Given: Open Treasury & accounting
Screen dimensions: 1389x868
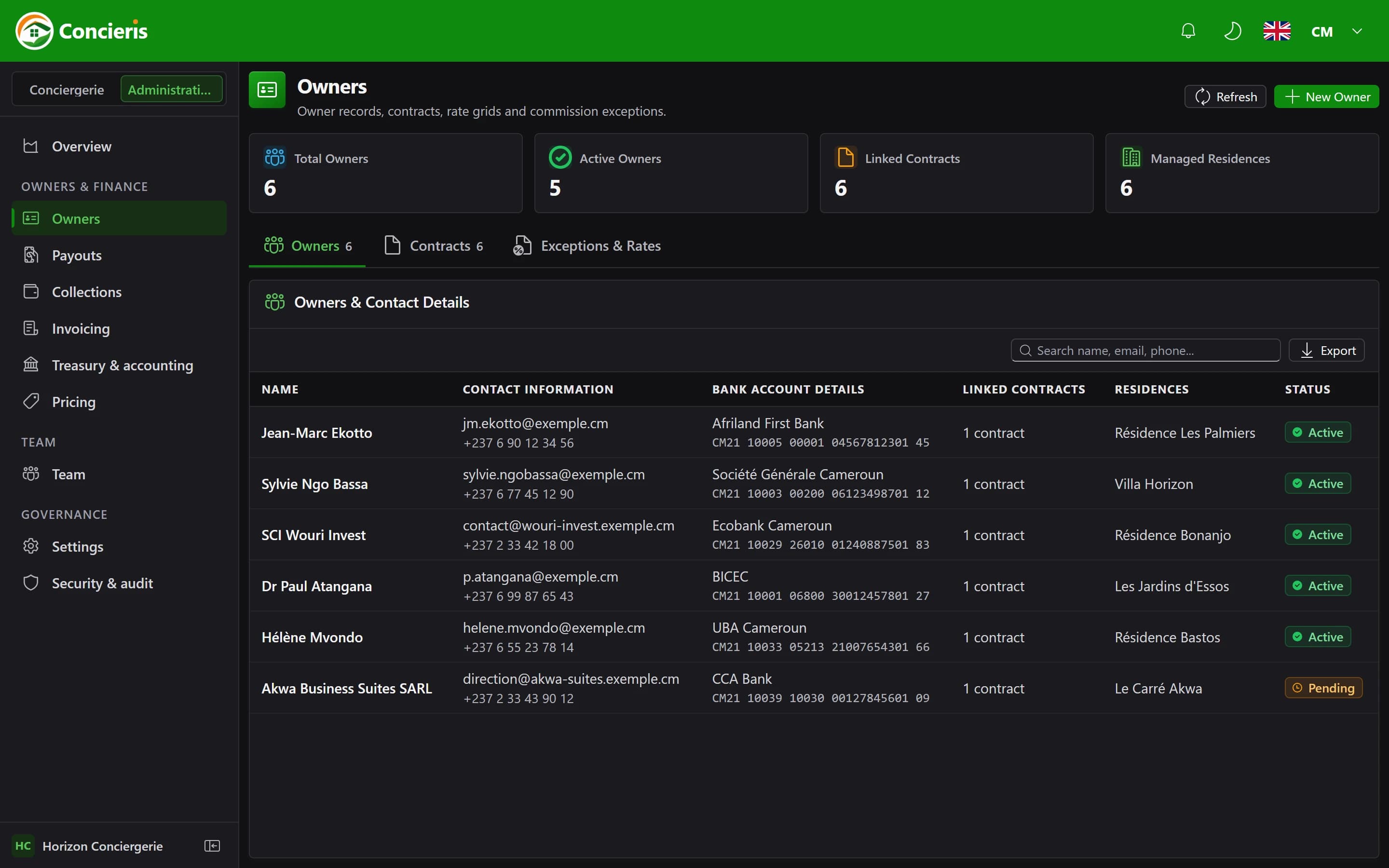Looking at the screenshot, I should click(x=120, y=365).
